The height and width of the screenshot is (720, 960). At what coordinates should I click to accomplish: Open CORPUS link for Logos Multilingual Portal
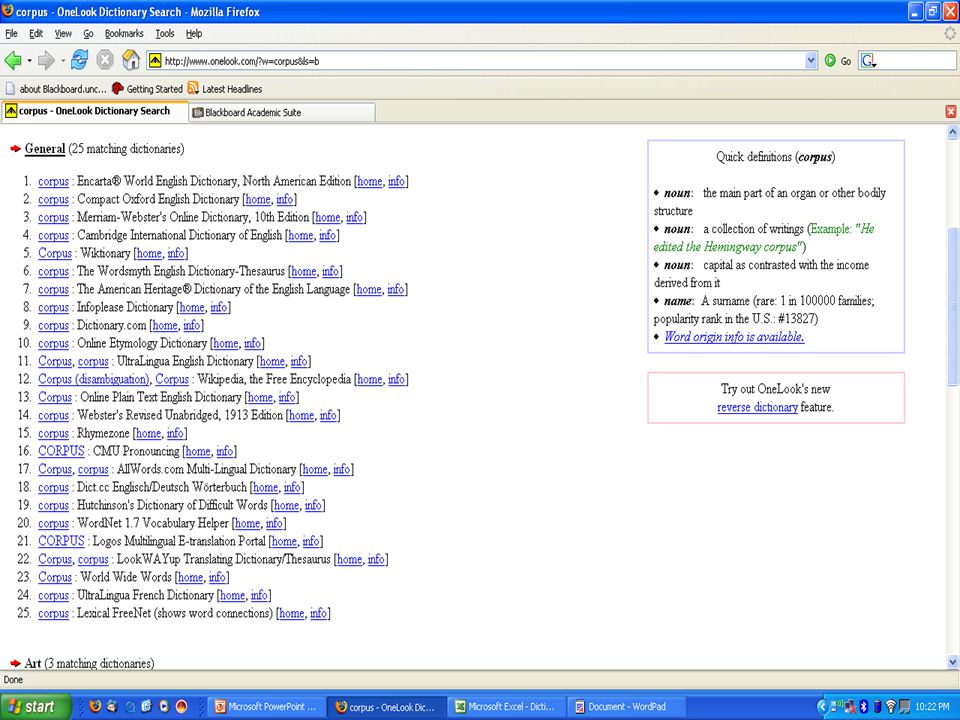point(61,541)
